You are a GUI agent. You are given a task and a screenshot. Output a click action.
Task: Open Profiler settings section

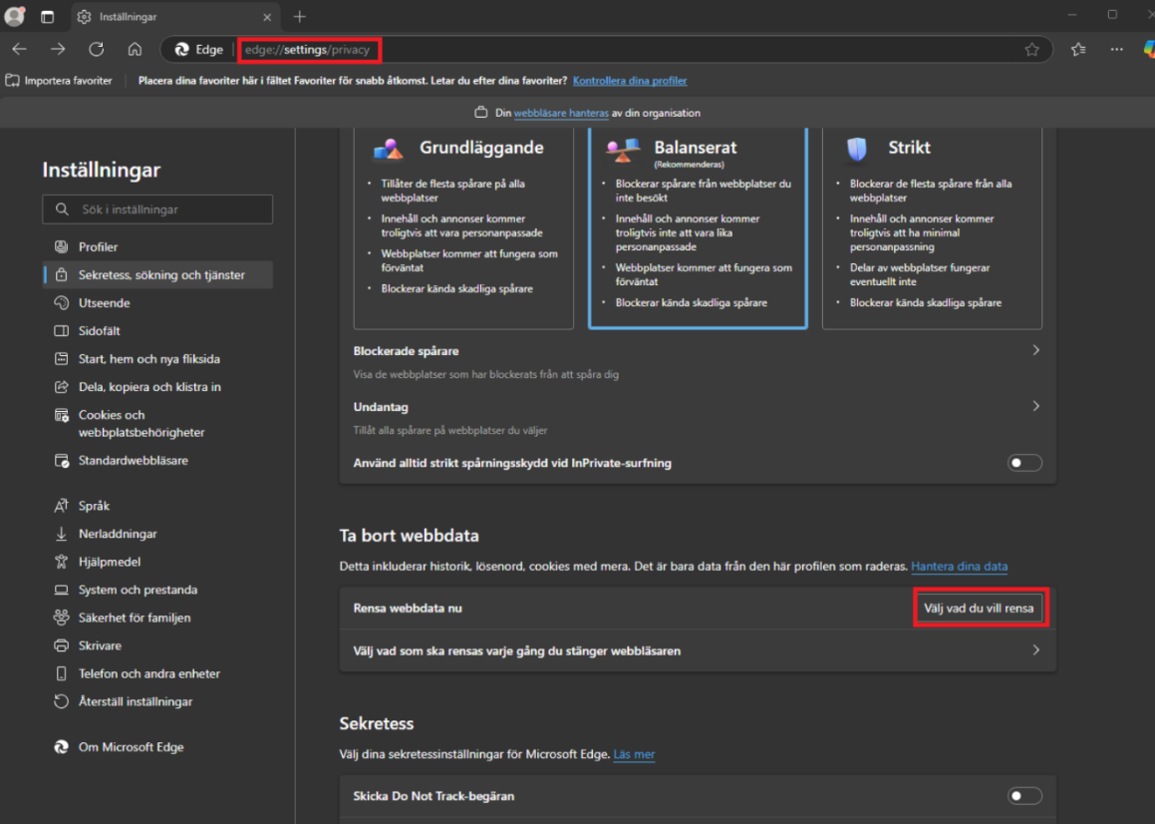[x=158, y=247]
